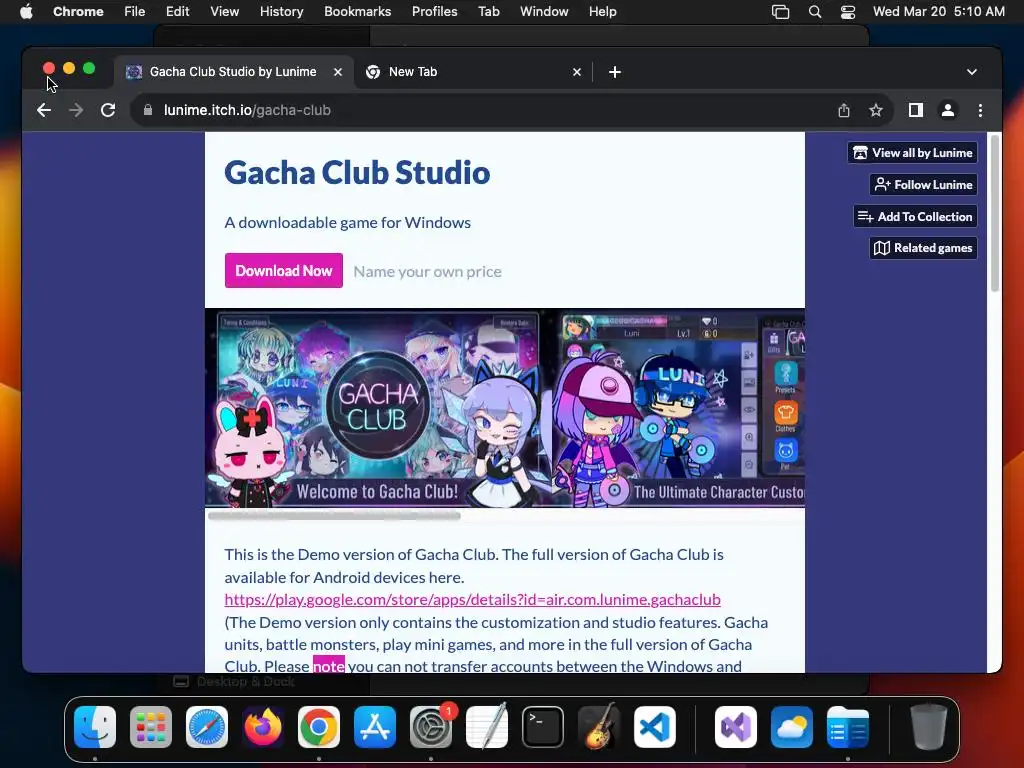Toggle the Chrome side panel
This screenshot has width=1024, height=768.
tap(916, 110)
